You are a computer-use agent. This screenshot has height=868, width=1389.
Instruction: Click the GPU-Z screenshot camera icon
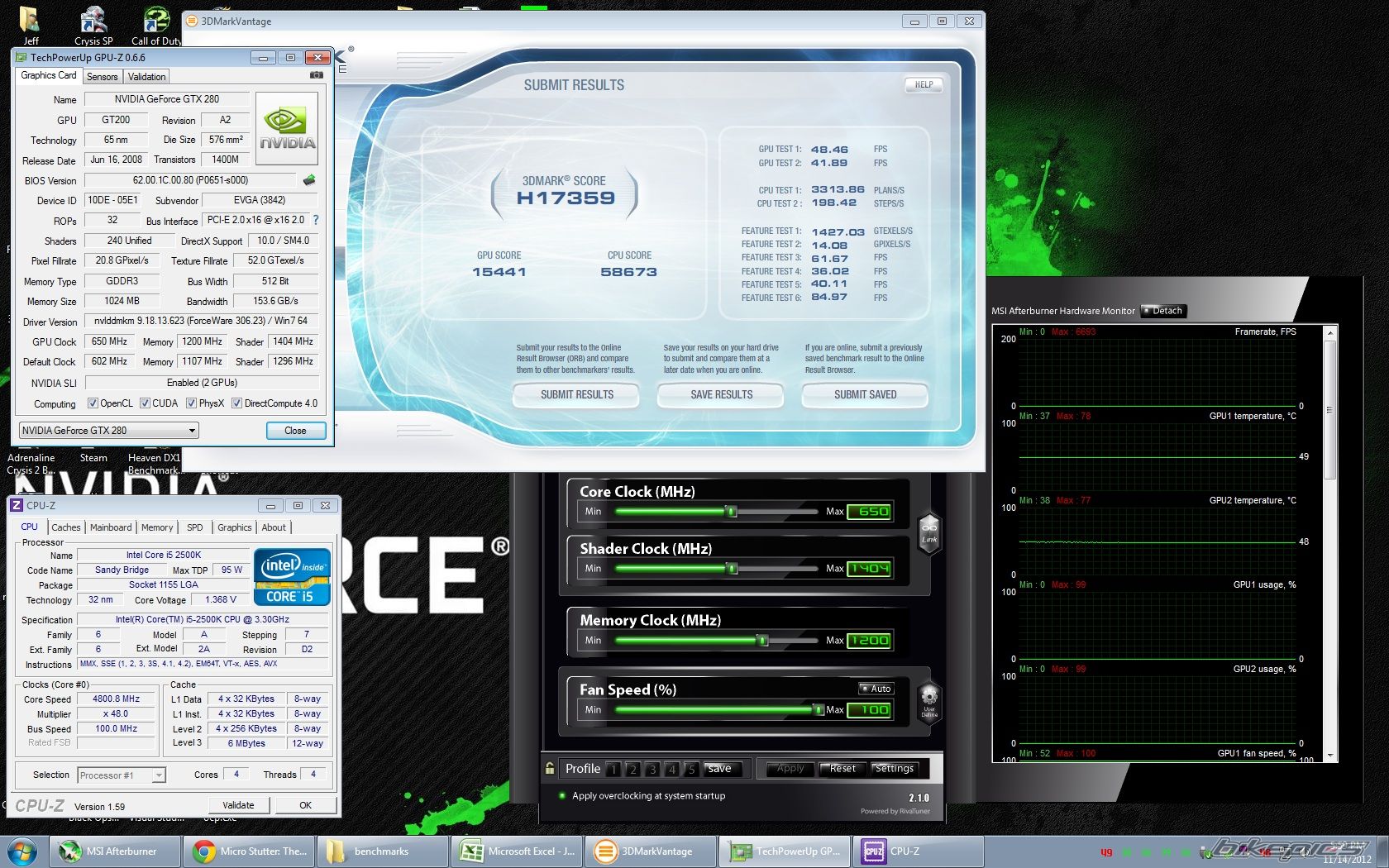316,75
